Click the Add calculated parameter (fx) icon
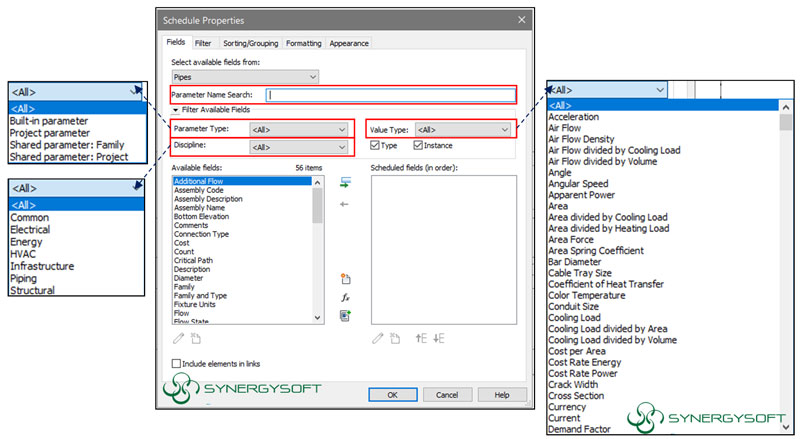Screen dimensions: 800x439 coord(345,297)
